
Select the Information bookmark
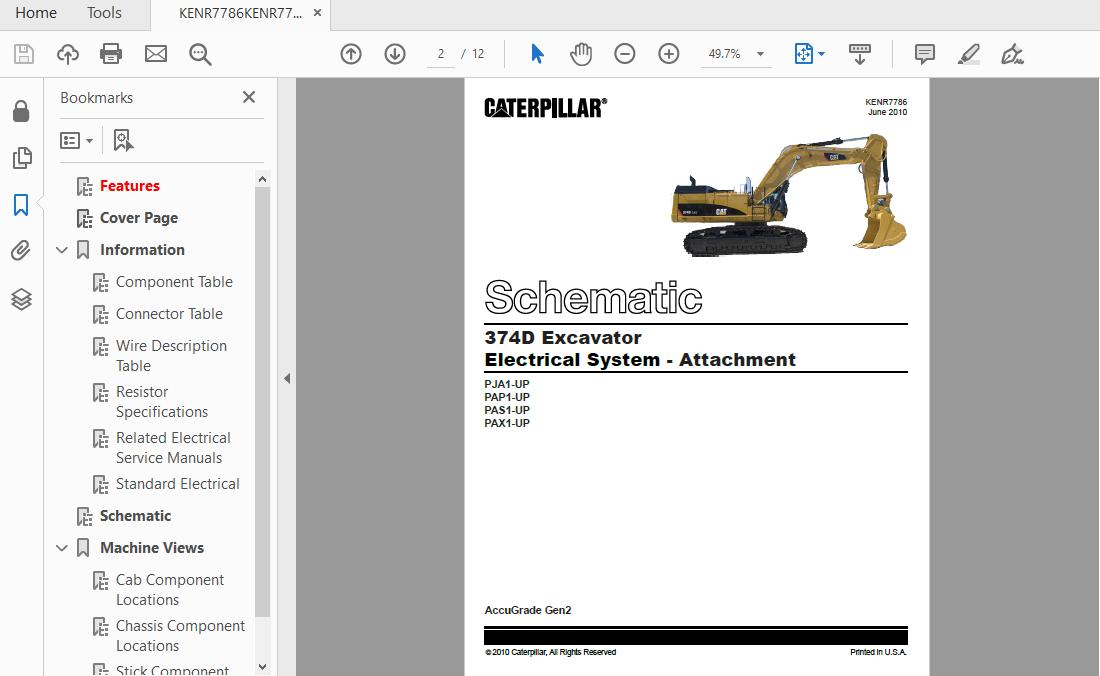142,250
